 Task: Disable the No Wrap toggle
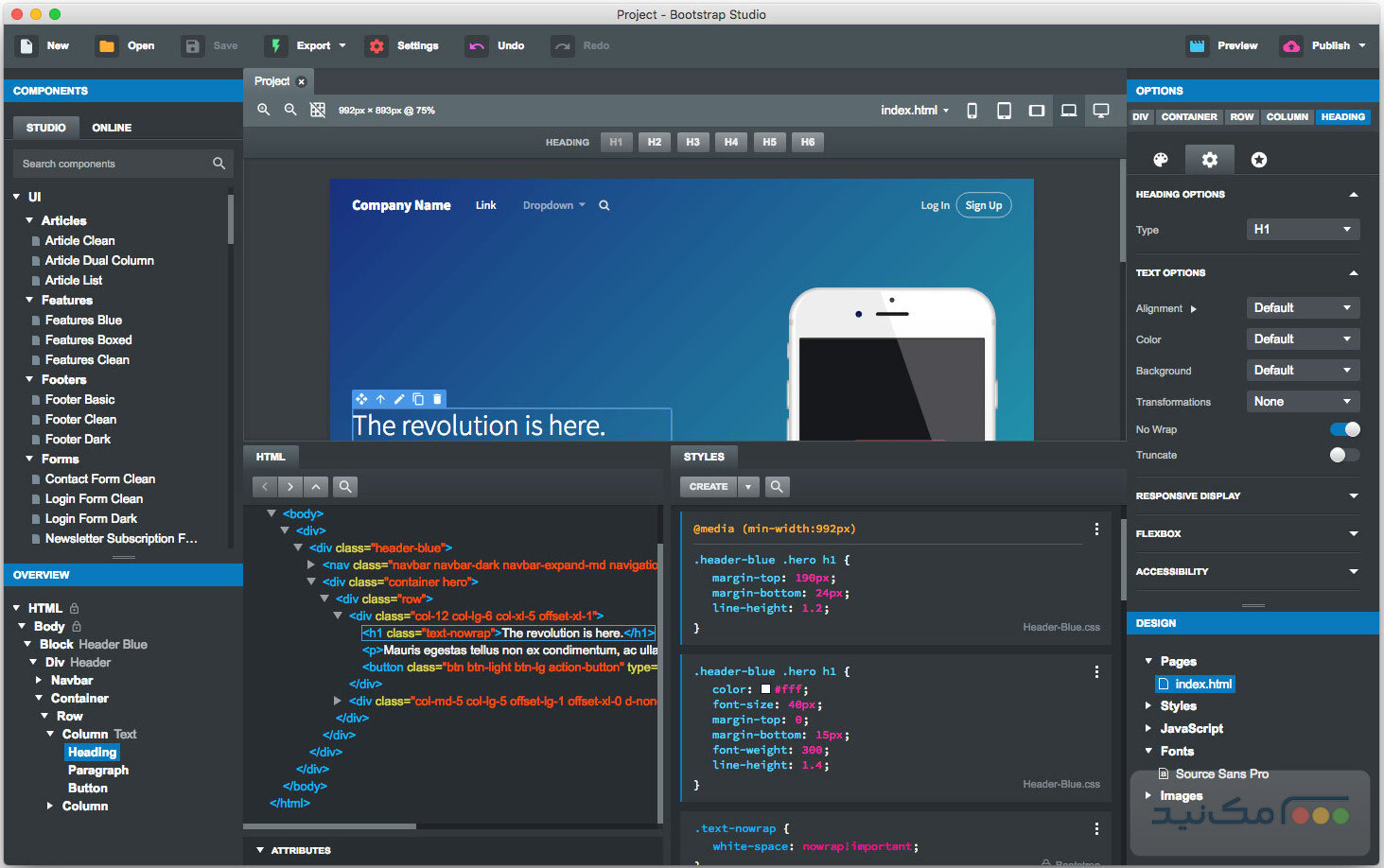[1343, 428]
